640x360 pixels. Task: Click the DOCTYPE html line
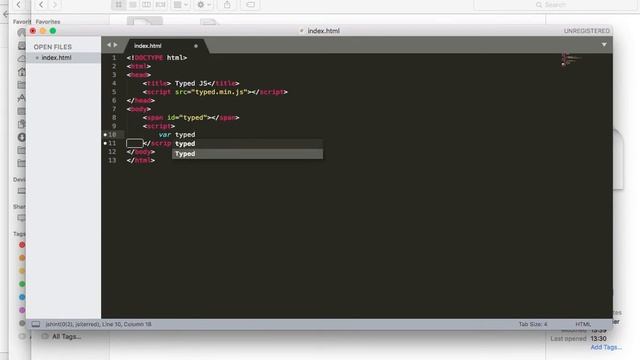pos(157,58)
